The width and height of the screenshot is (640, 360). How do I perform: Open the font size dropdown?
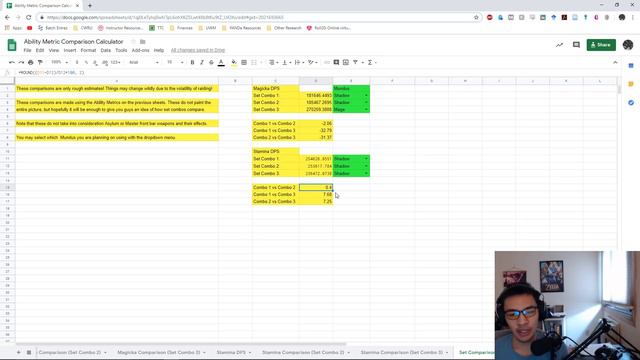pyautogui.click(x=175, y=62)
